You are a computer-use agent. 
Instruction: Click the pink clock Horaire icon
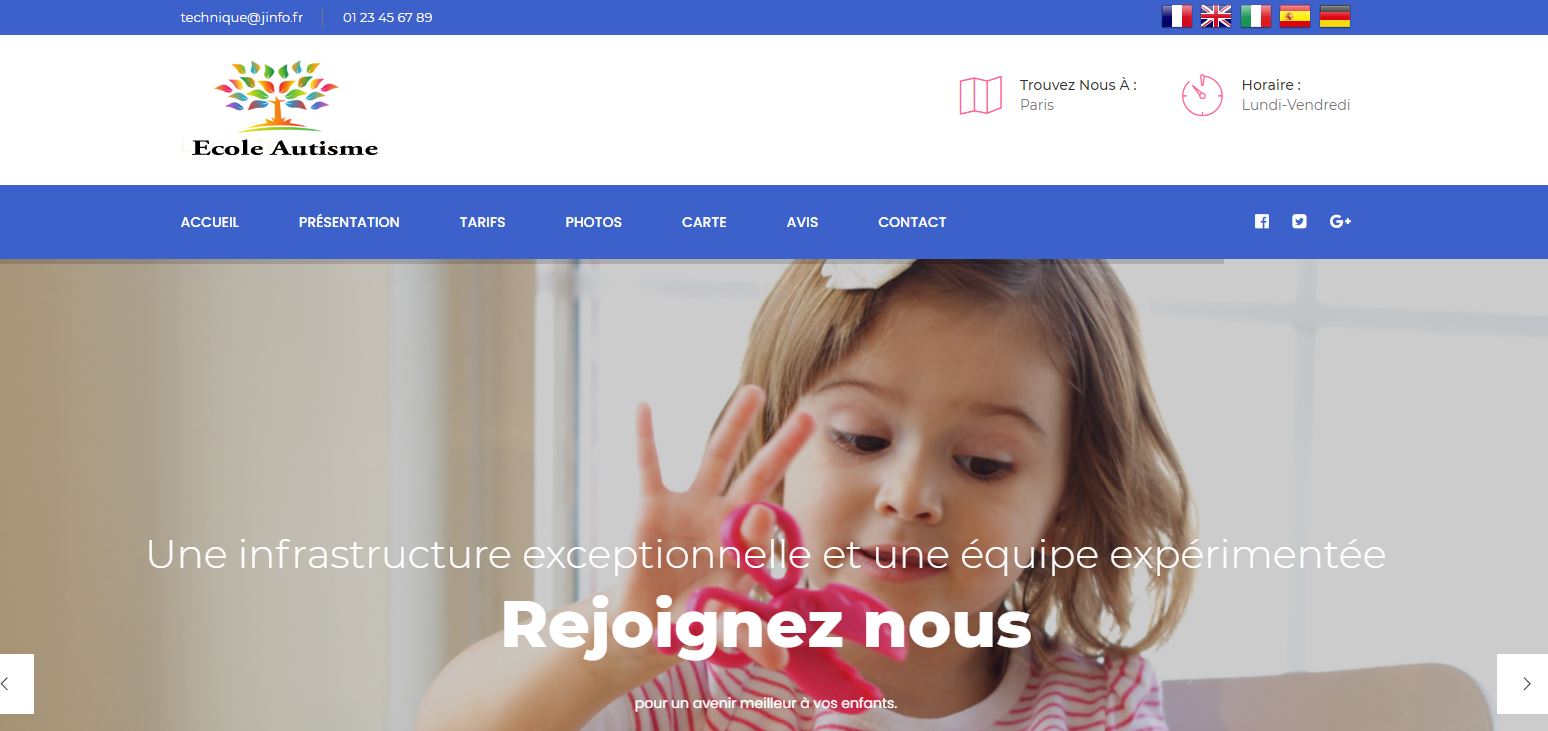[1202, 95]
